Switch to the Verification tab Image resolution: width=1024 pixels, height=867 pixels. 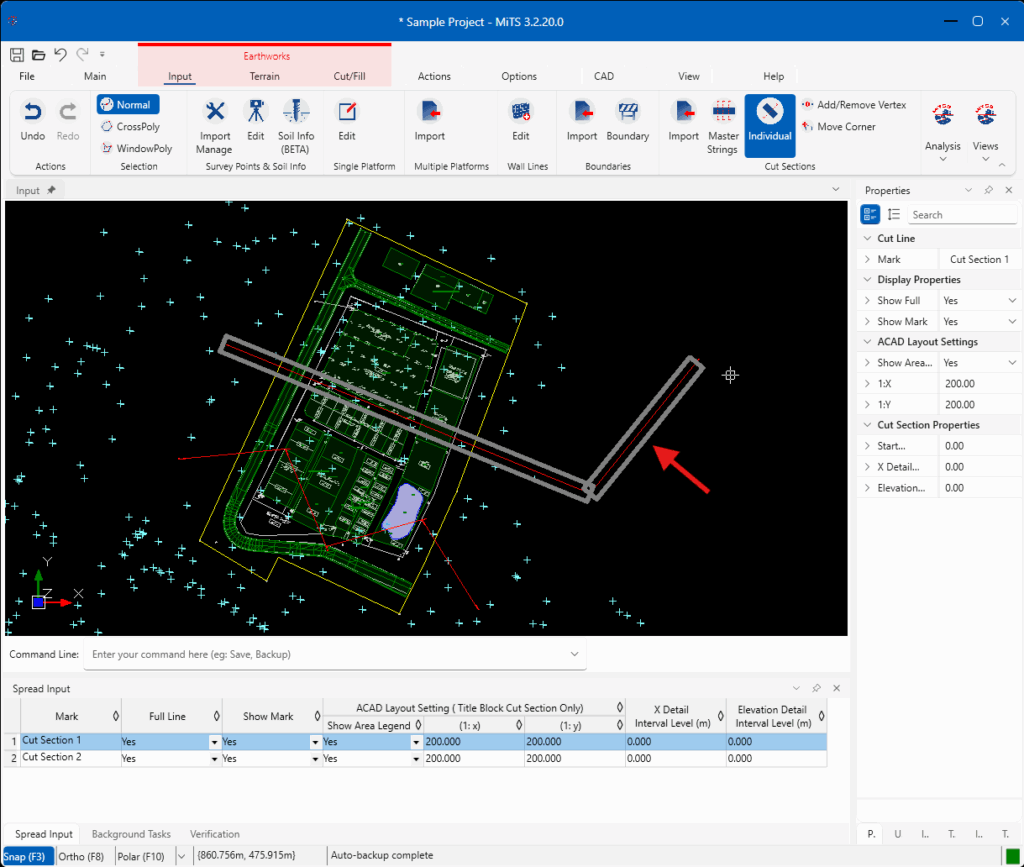point(215,834)
